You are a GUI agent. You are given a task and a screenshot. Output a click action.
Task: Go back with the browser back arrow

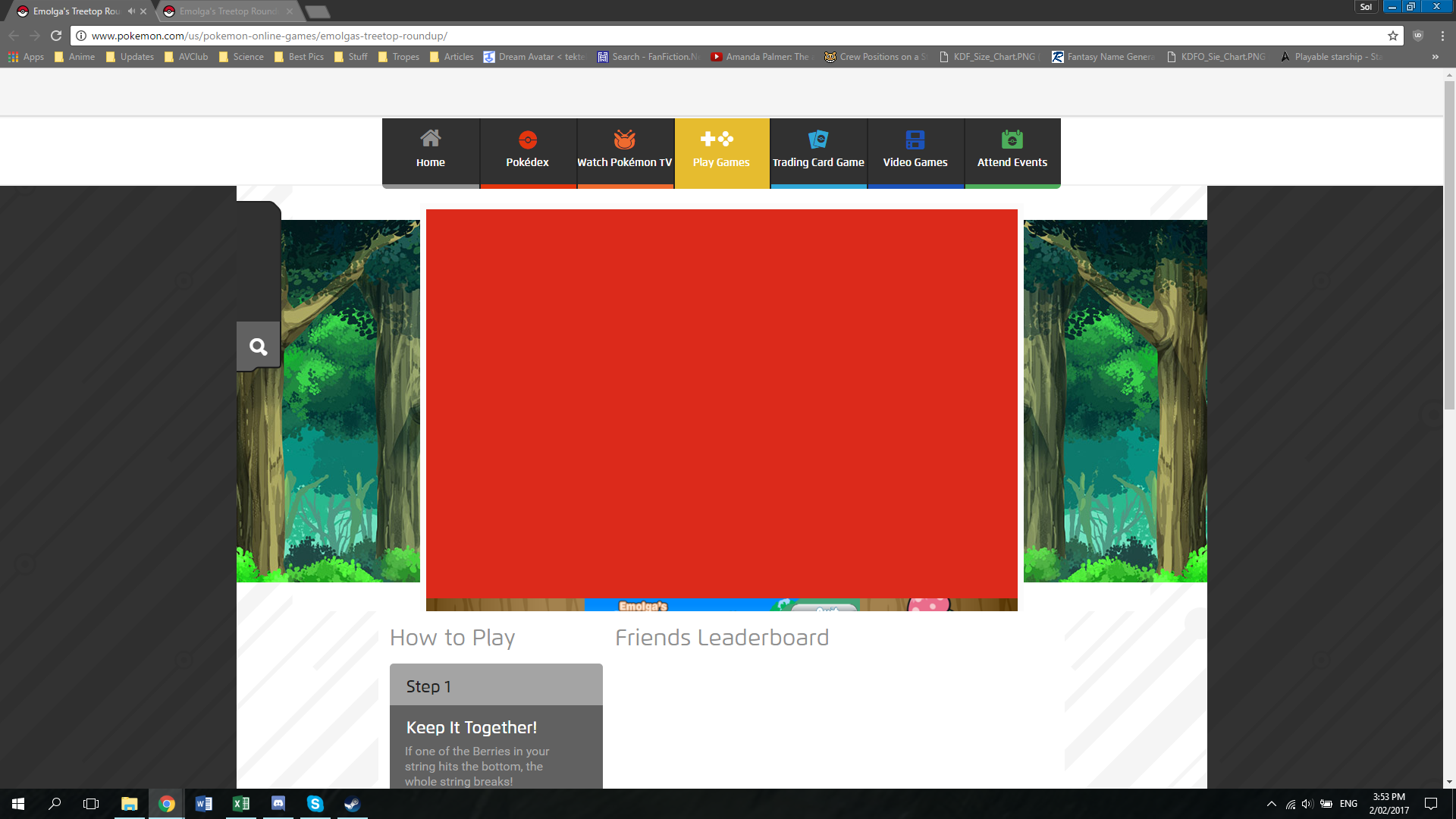pos(14,36)
